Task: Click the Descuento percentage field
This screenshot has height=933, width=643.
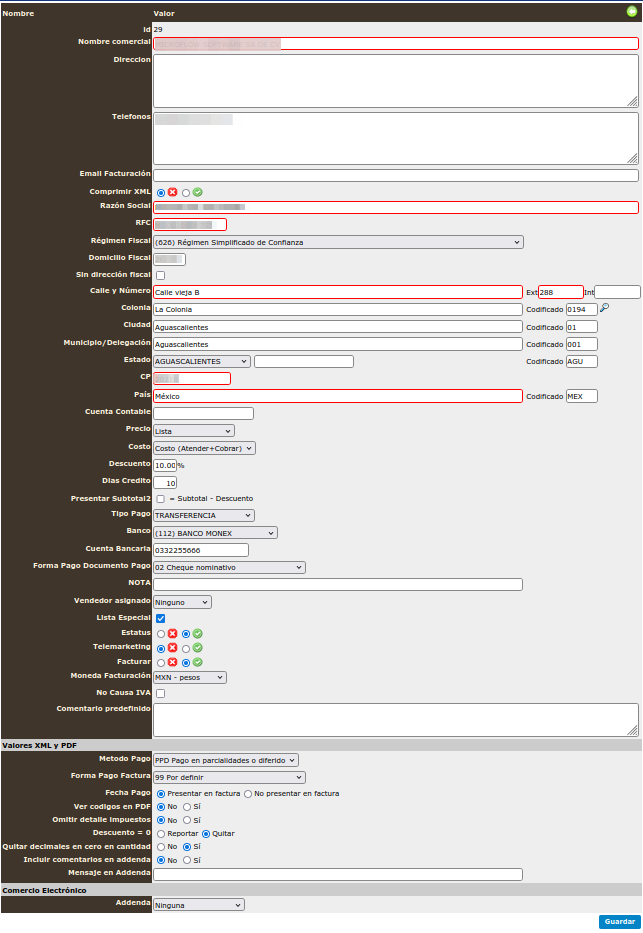Action: click(x=165, y=465)
